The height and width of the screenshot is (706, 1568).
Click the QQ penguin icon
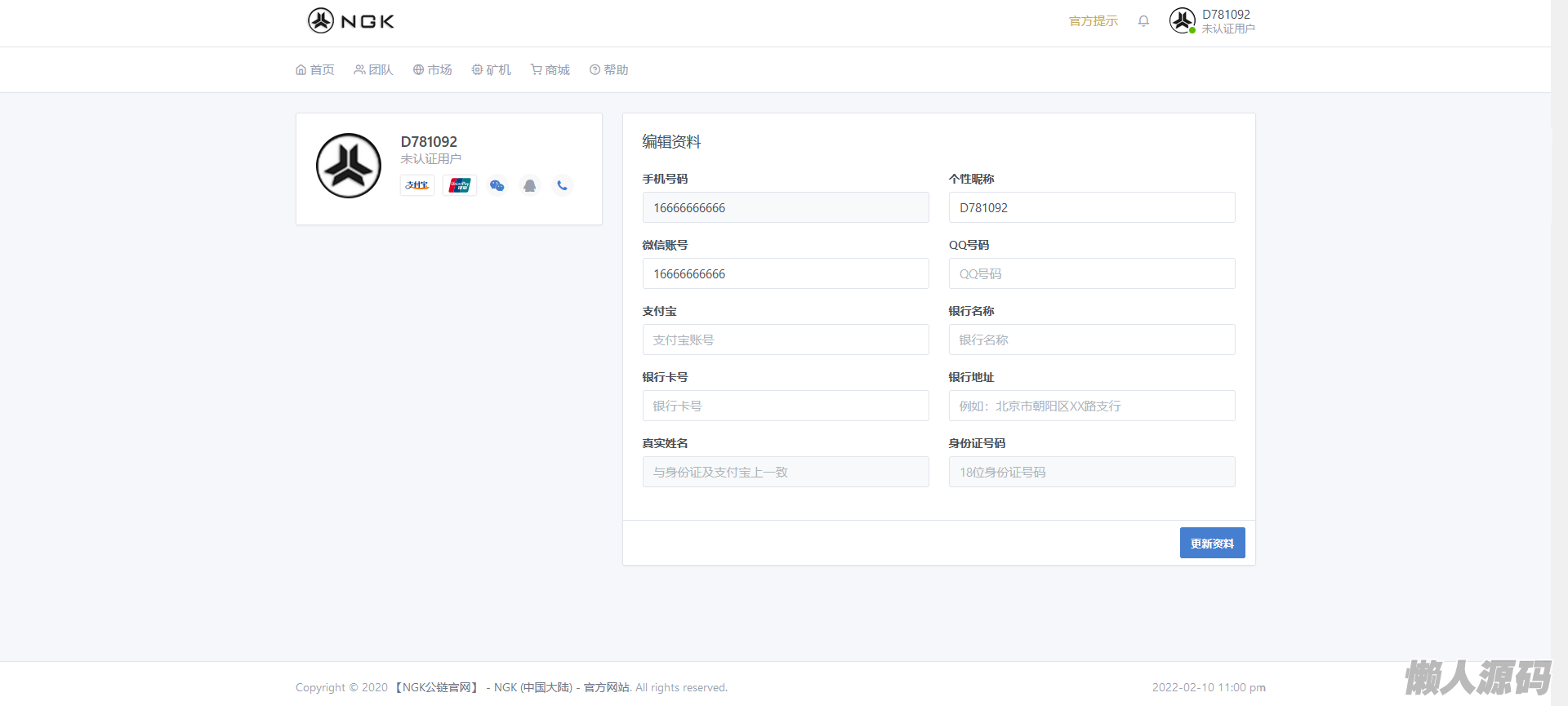click(x=529, y=185)
